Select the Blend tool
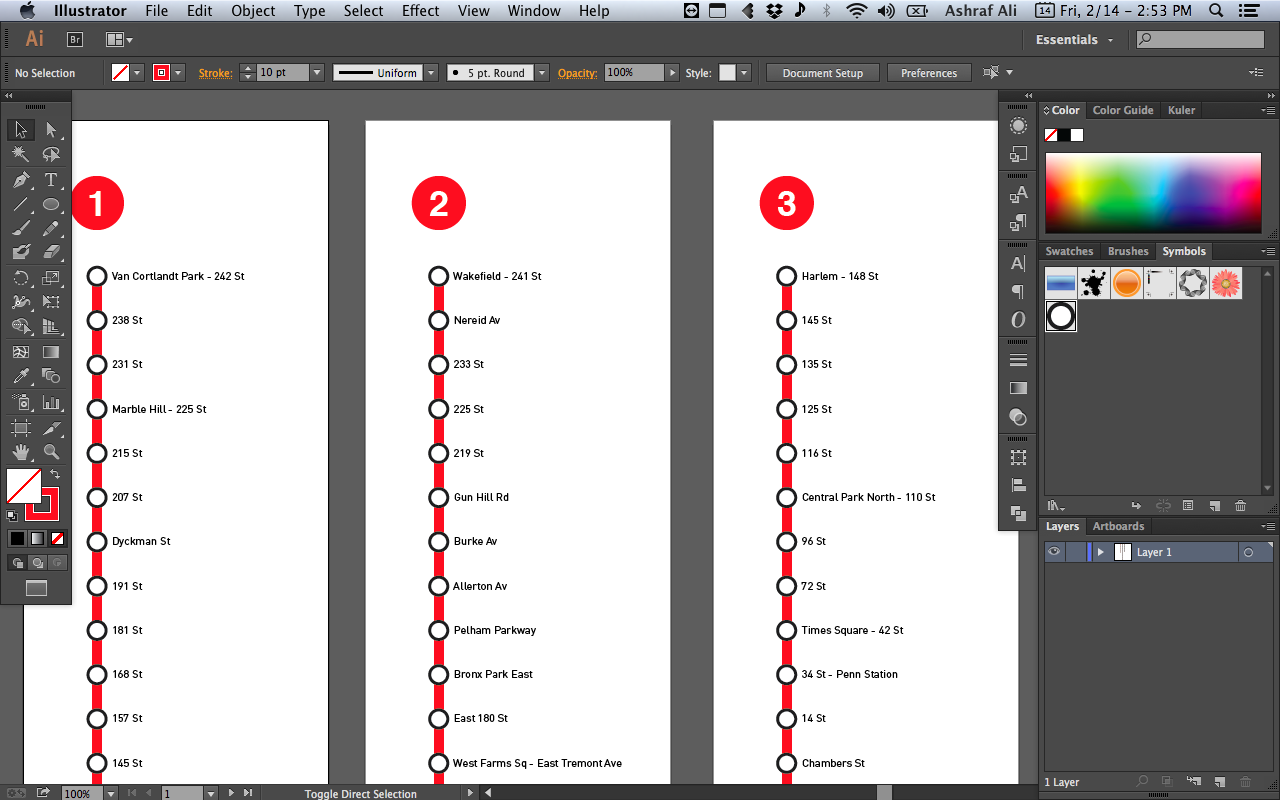This screenshot has width=1280, height=800. point(51,376)
